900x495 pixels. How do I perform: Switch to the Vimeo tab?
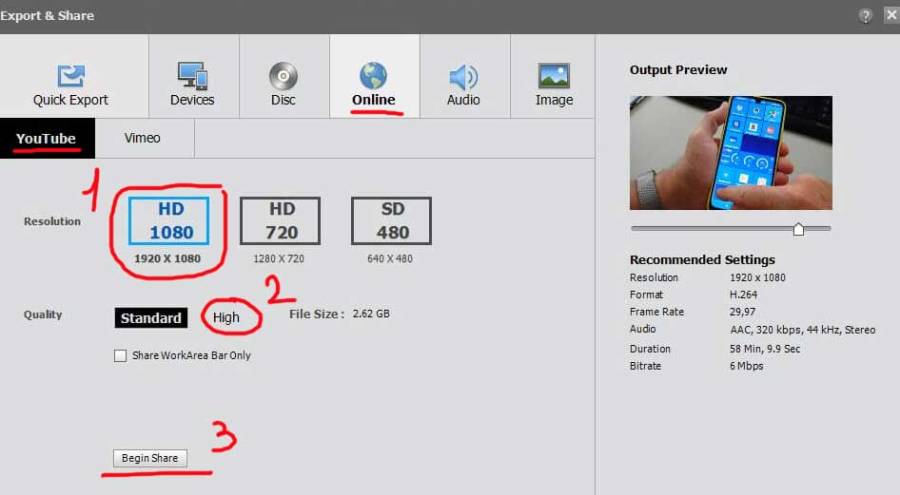[142, 138]
